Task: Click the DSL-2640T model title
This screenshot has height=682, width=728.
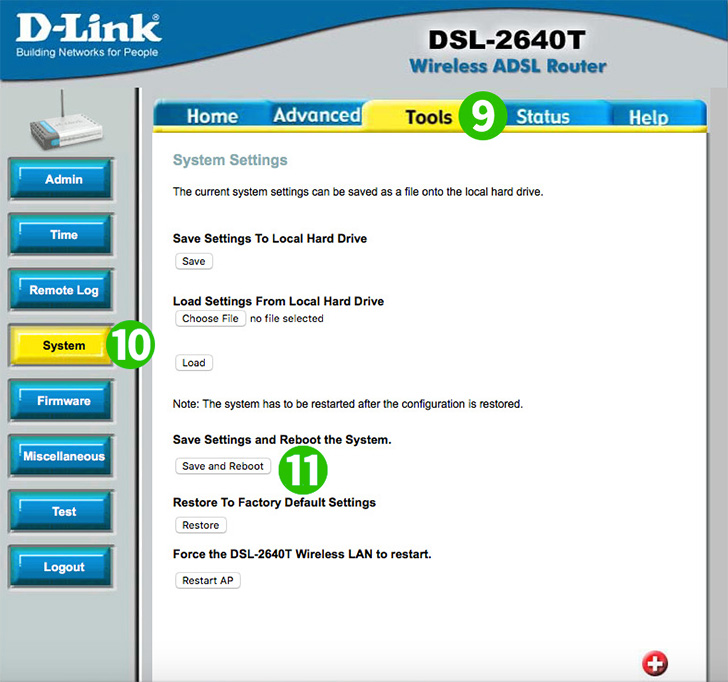Action: 507,40
